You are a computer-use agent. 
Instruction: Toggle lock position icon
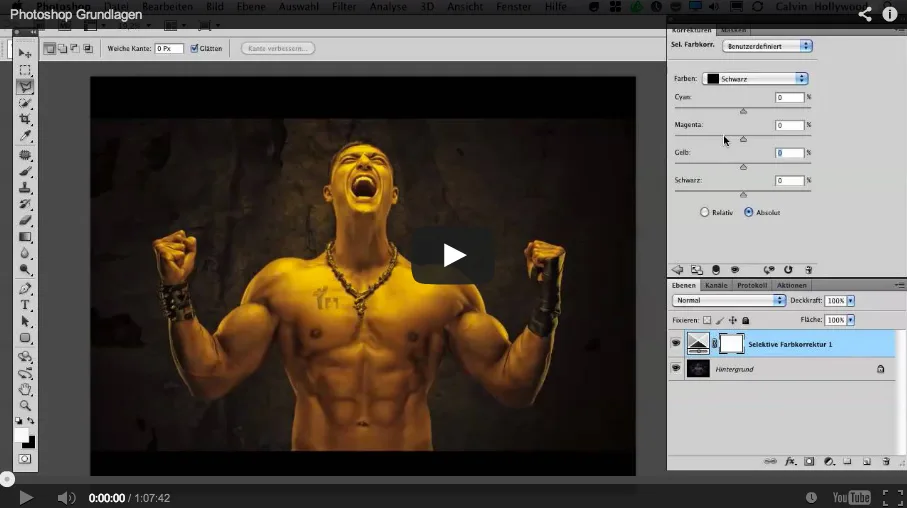[x=732, y=320]
